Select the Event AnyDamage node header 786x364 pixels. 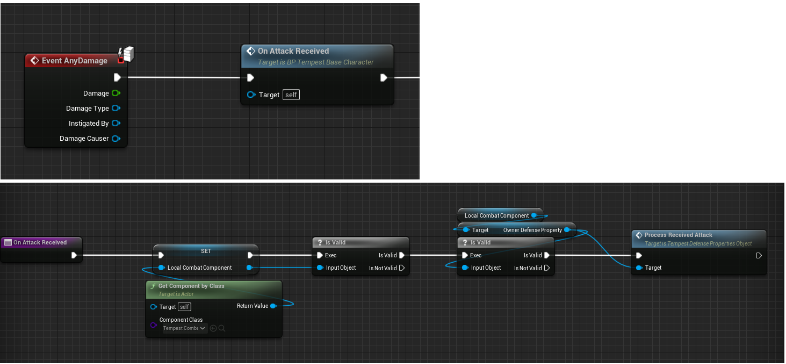[76, 61]
